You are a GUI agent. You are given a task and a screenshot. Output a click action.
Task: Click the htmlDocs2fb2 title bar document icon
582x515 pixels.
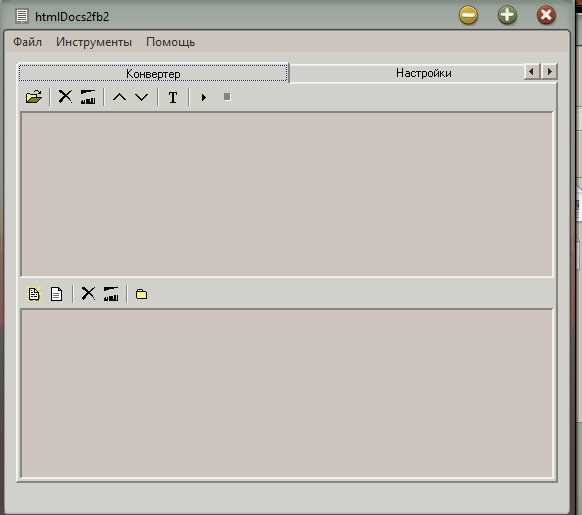[22, 16]
